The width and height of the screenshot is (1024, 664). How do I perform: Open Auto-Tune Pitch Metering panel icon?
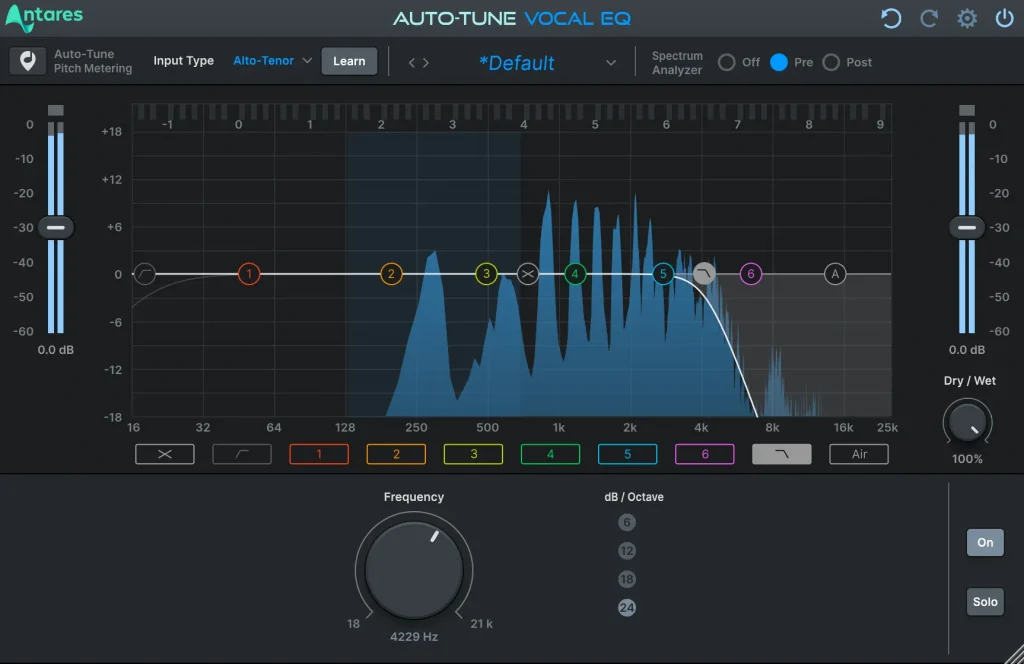coord(27,61)
